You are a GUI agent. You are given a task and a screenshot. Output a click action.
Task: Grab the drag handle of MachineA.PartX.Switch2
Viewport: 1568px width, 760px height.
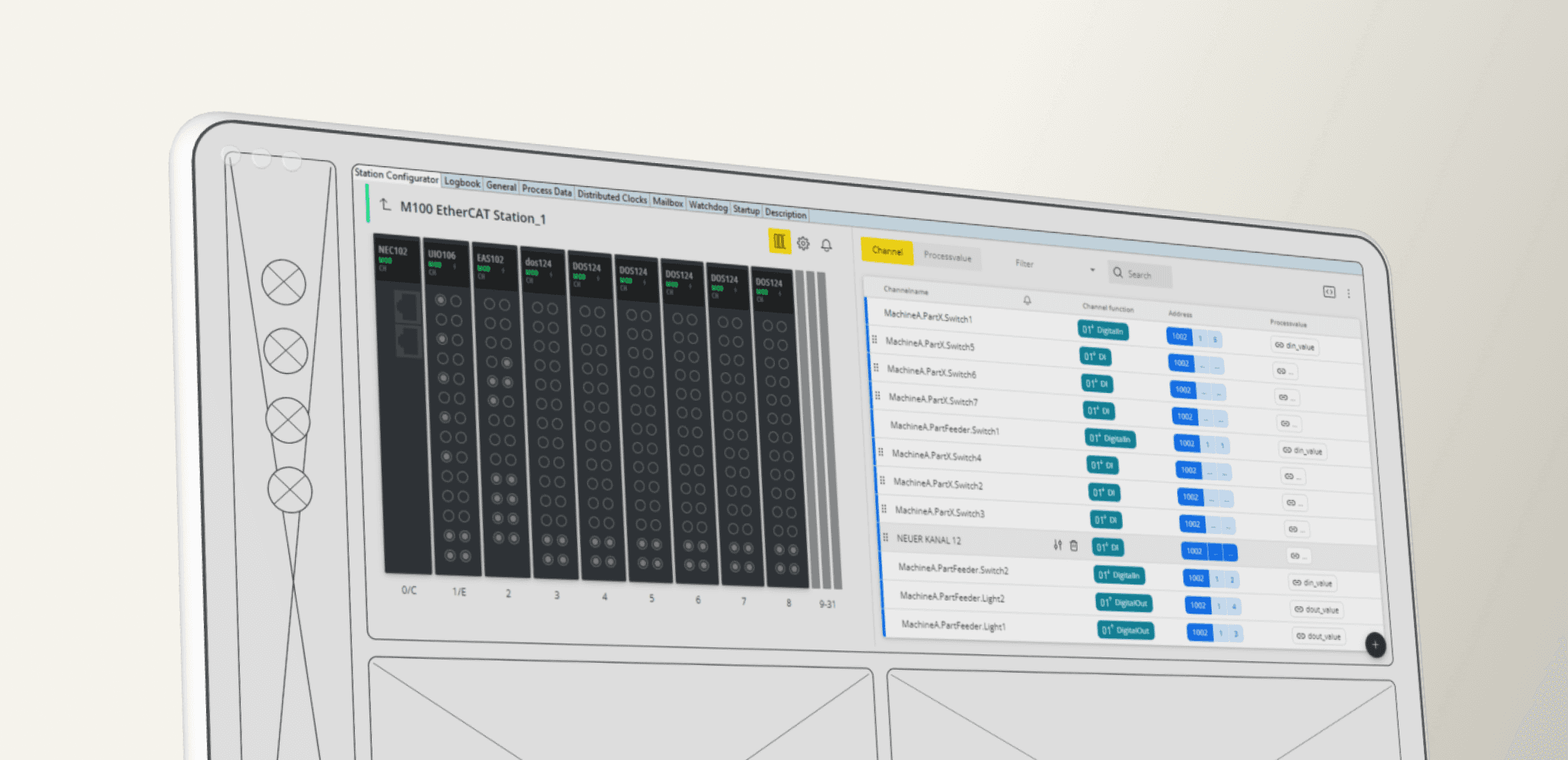882,480
